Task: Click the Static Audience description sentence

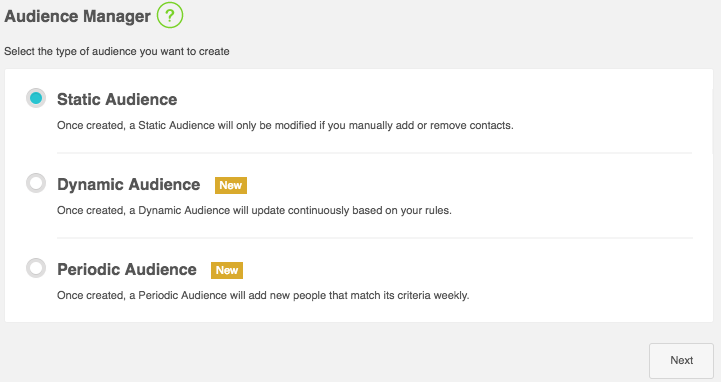Action: tap(285, 125)
